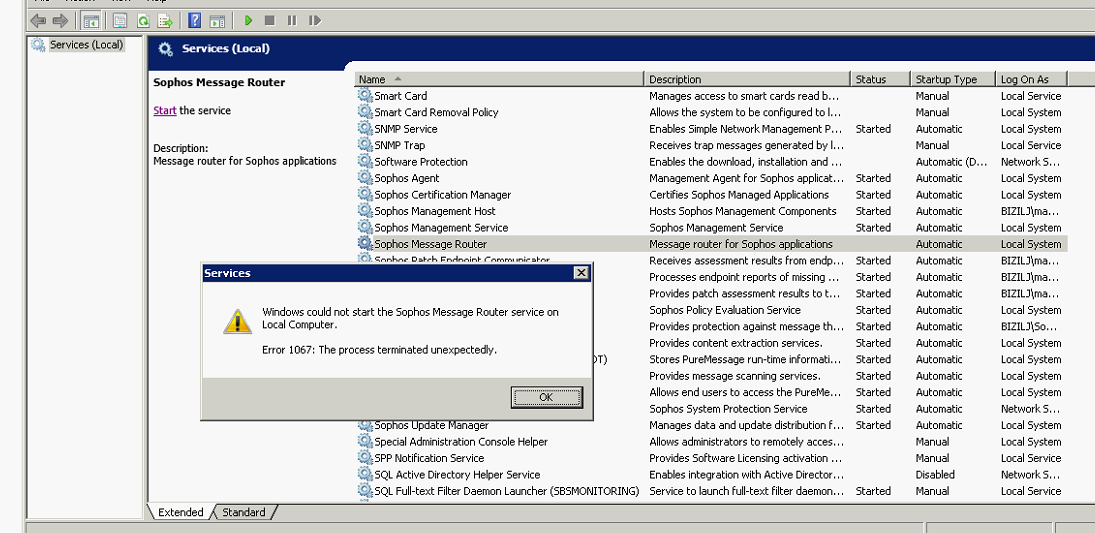Close the Services error dialog with X
Viewport: 1095px width, 533px height.
pos(581,273)
